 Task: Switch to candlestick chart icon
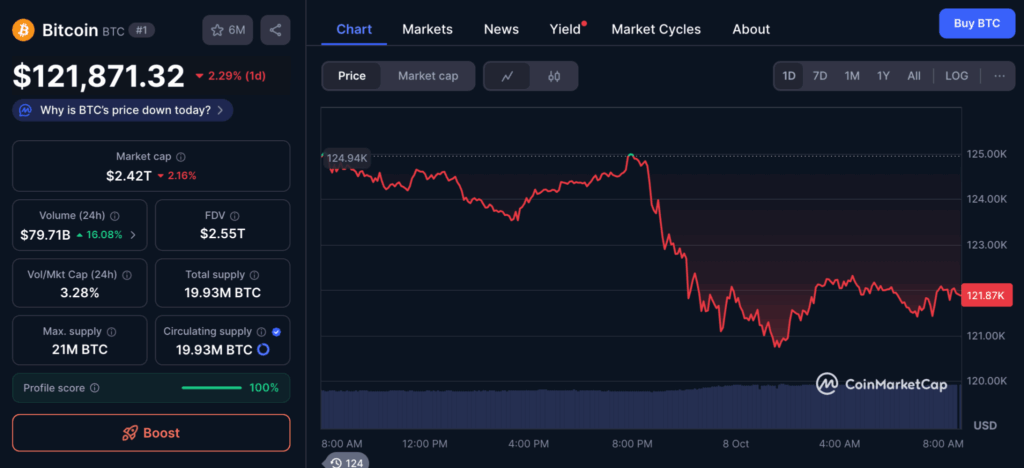pyautogui.click(x=554, y=76)
